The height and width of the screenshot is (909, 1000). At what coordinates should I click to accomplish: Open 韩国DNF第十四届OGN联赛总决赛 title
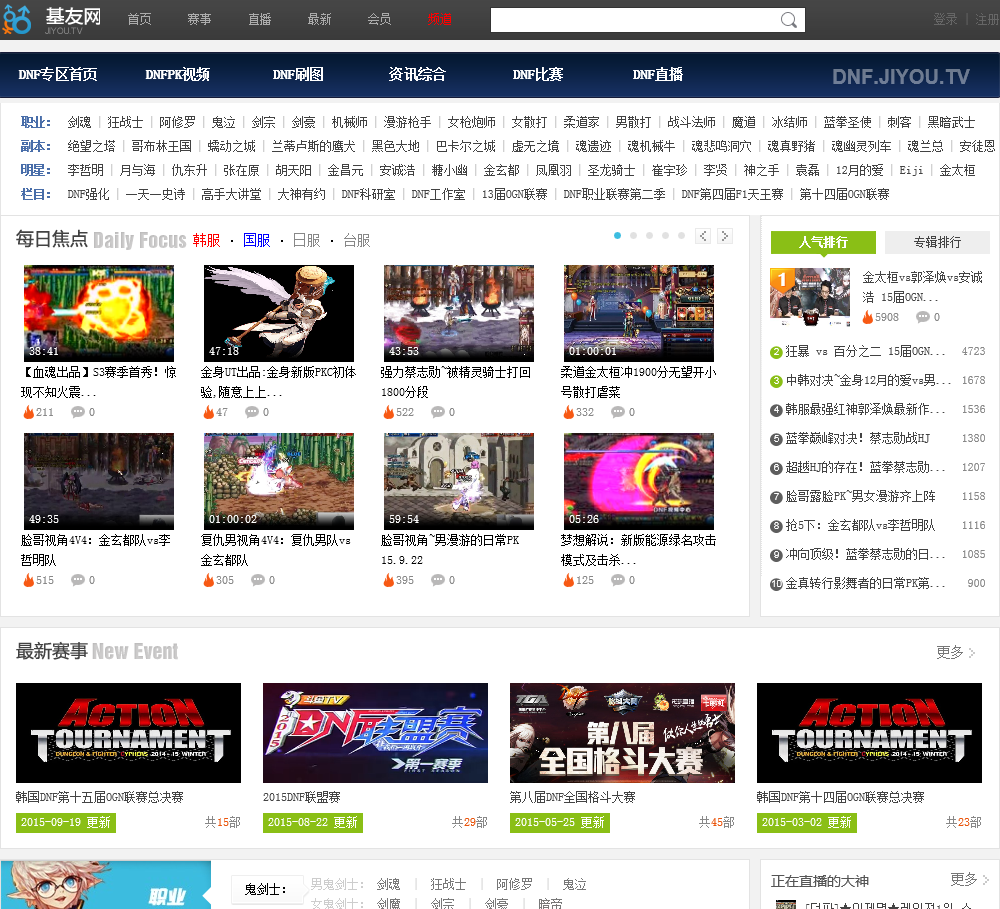point(841,797)
